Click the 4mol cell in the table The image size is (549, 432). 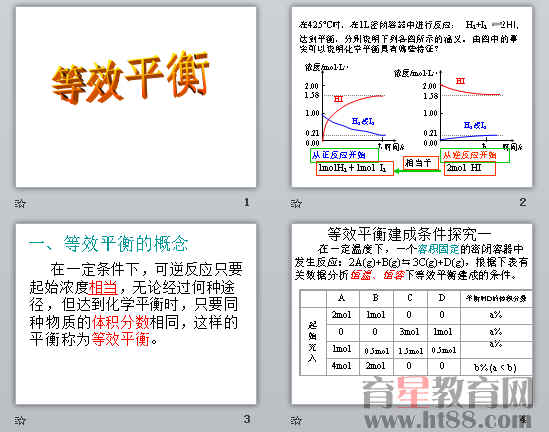(x=342, y=366)
